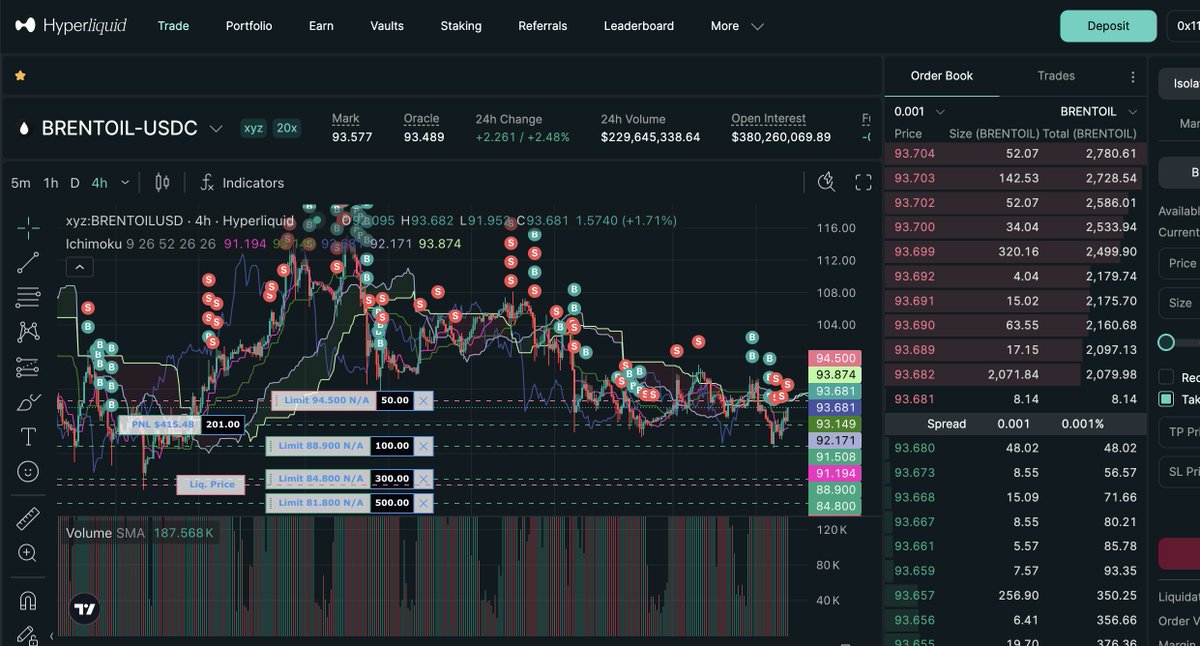Screen dimensions: 1200x646
Task: Enter fullscreen chart mode
Action: (x=863, y=182)
